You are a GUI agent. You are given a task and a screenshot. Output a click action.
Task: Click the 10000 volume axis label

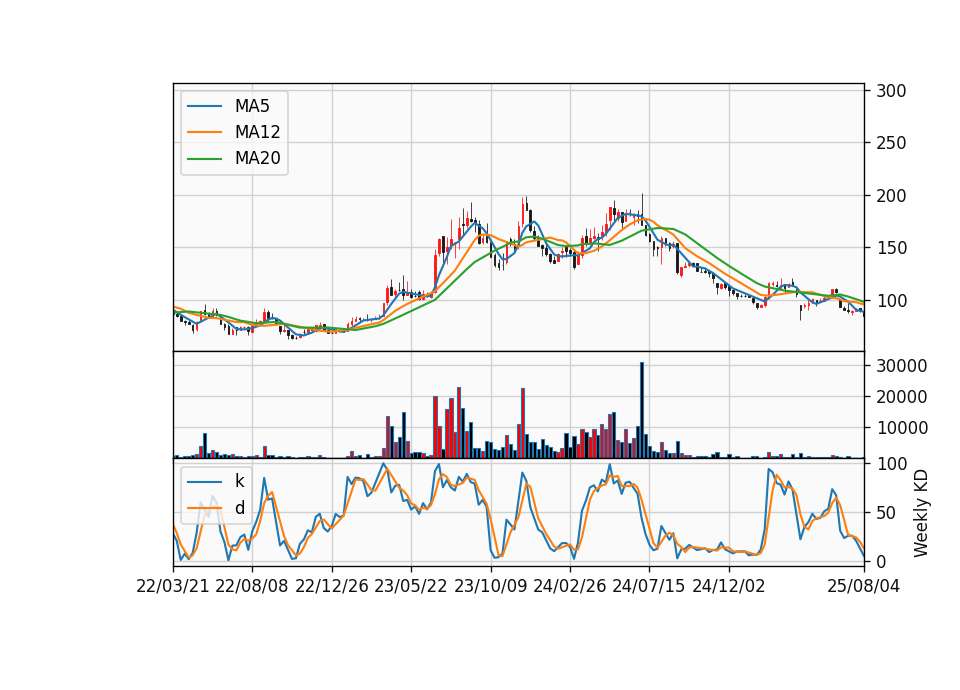[901, 429]
